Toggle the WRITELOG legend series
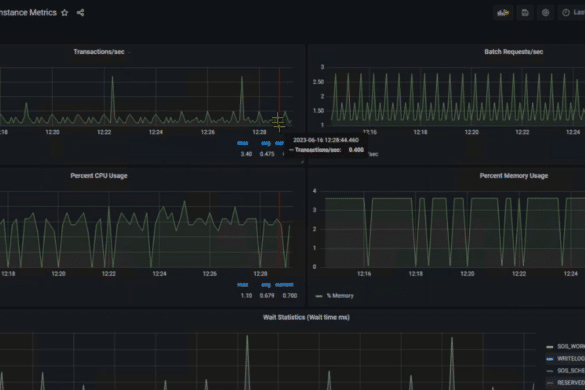 click(571, 359)
